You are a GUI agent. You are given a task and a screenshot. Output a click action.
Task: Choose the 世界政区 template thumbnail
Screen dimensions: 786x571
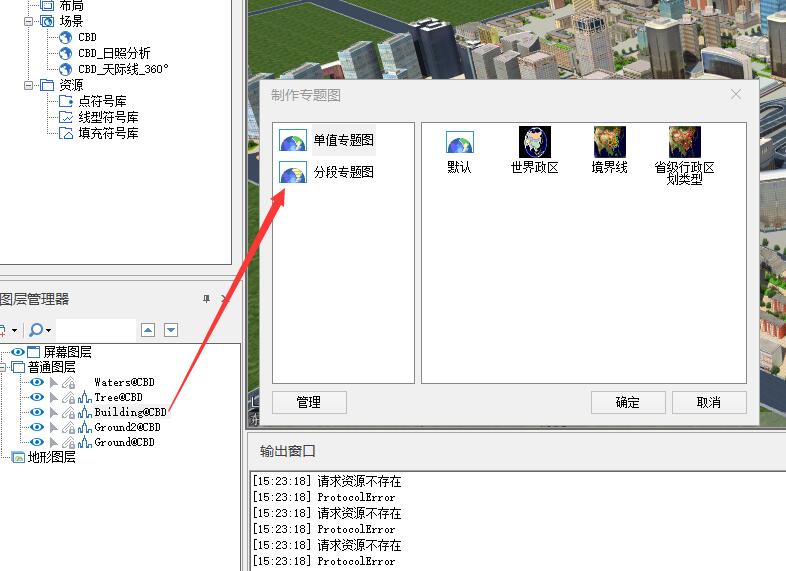[534, 142]
